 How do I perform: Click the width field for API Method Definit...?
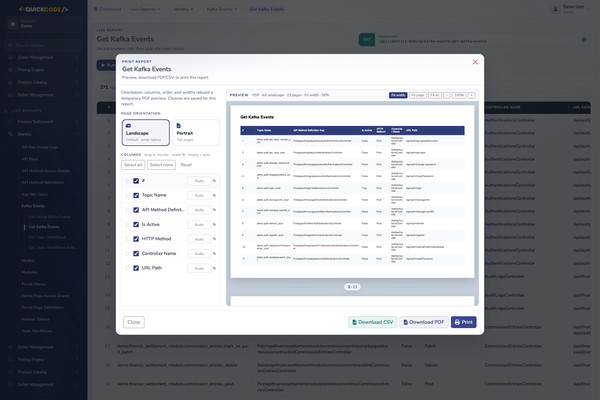click(x=199, y=210)
